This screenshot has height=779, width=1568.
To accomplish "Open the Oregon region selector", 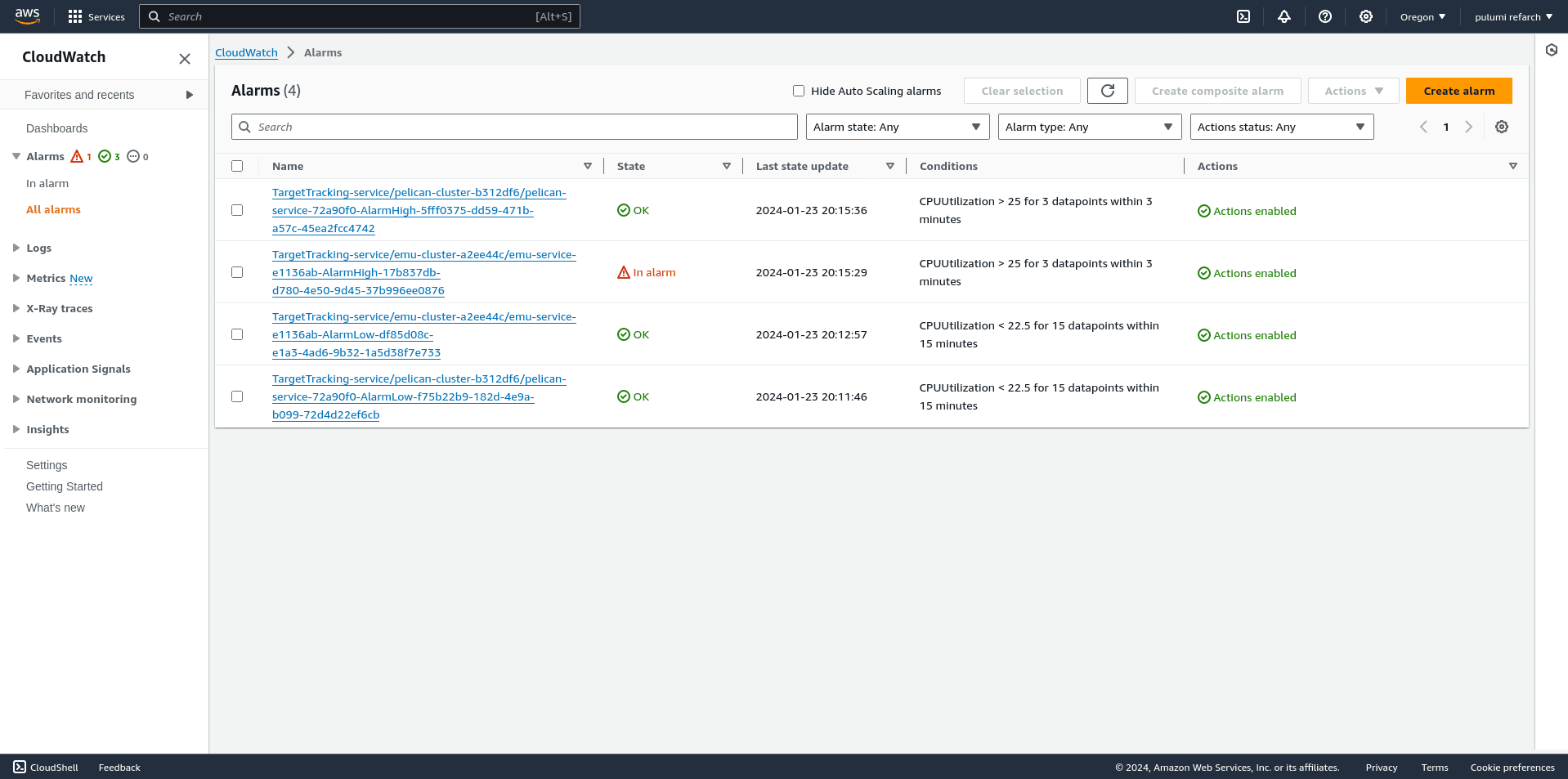I will pyautogui.click(x=1422, y=16).
